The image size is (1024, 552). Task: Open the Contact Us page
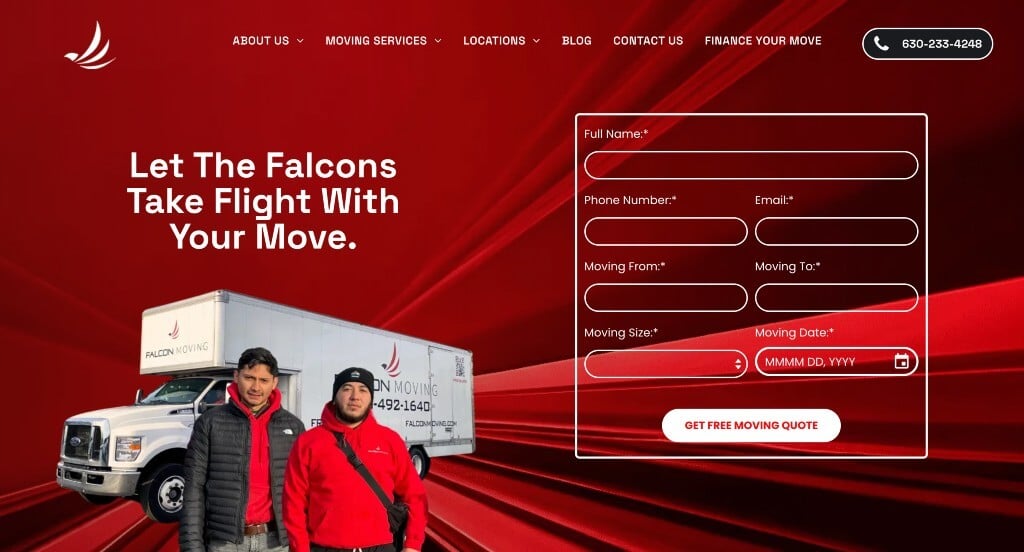coord(648,41)
